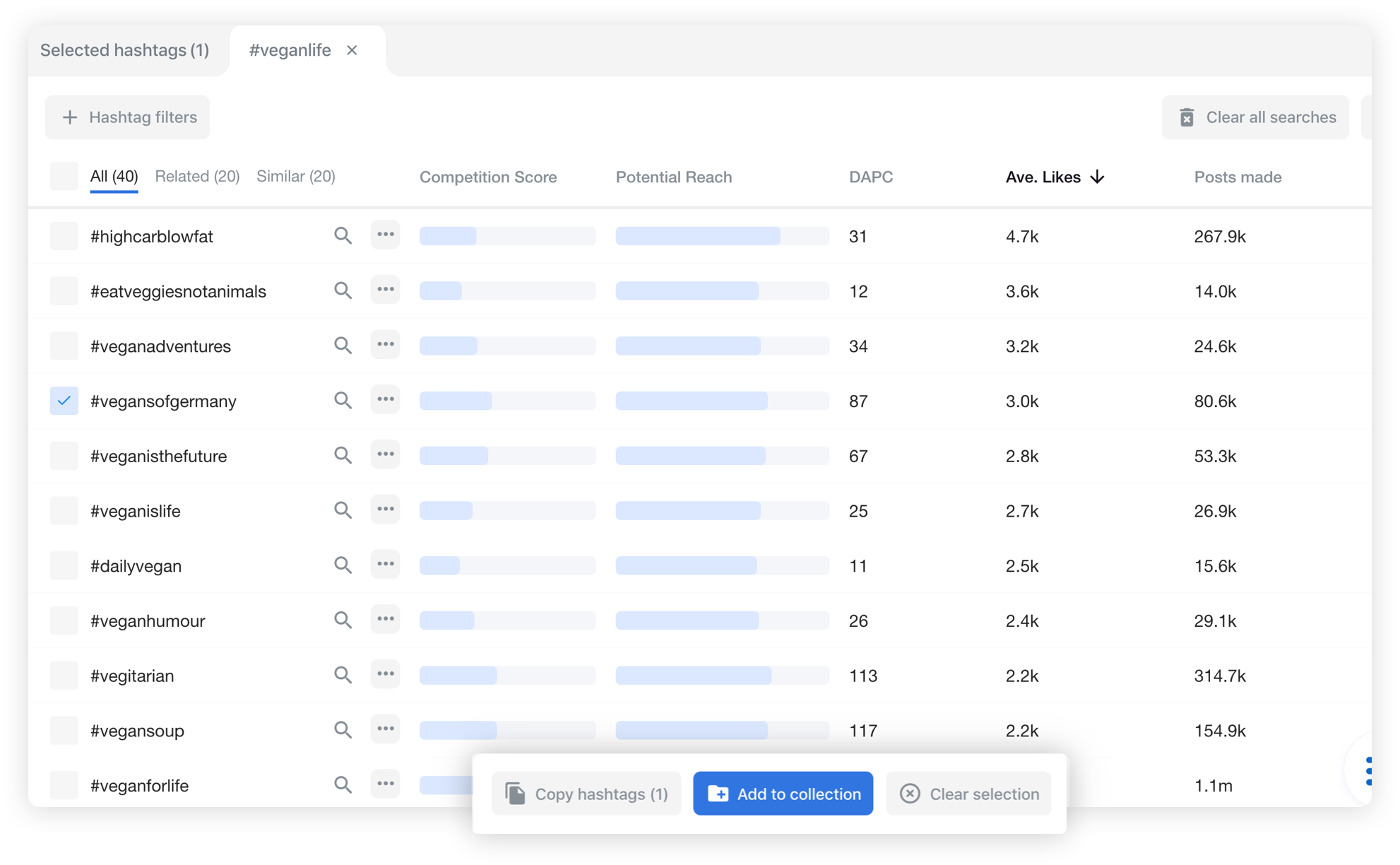Click the magnifier icon for #eatveggiesnotanimals
Screen dimensions: 1400x865
[343, 291]
